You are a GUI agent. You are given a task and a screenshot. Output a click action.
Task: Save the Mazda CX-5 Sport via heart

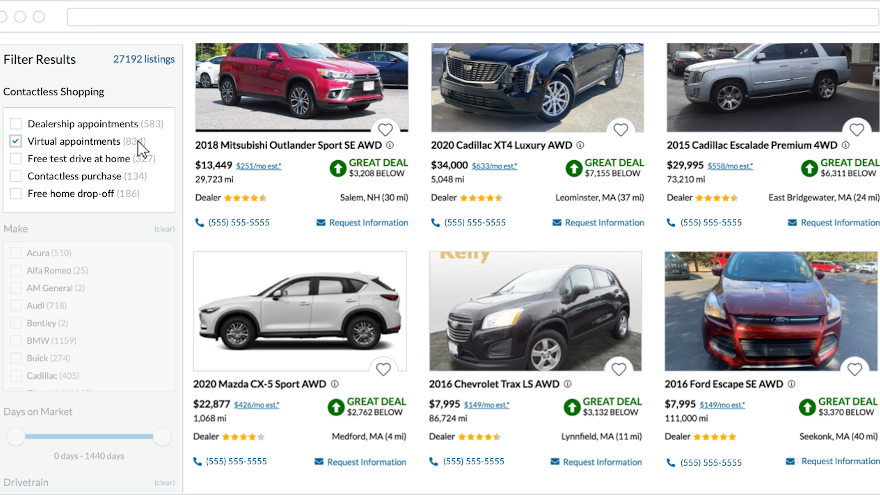pos(383,369)
